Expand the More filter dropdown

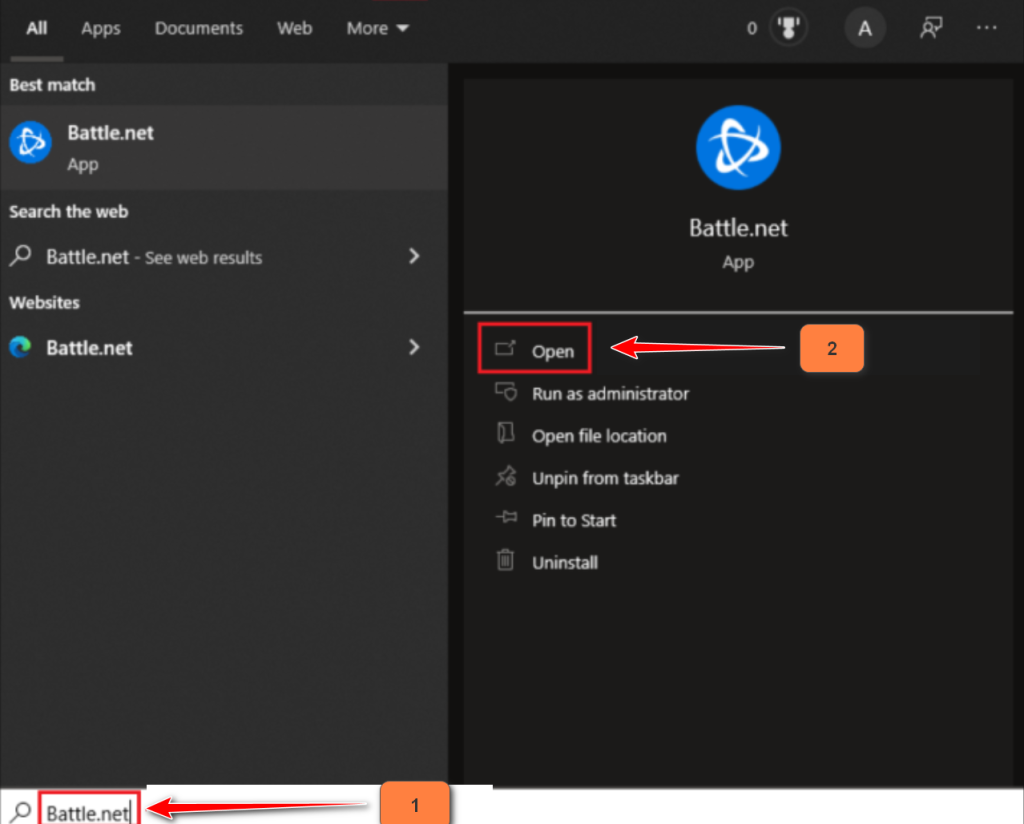(x=377, y=28)
